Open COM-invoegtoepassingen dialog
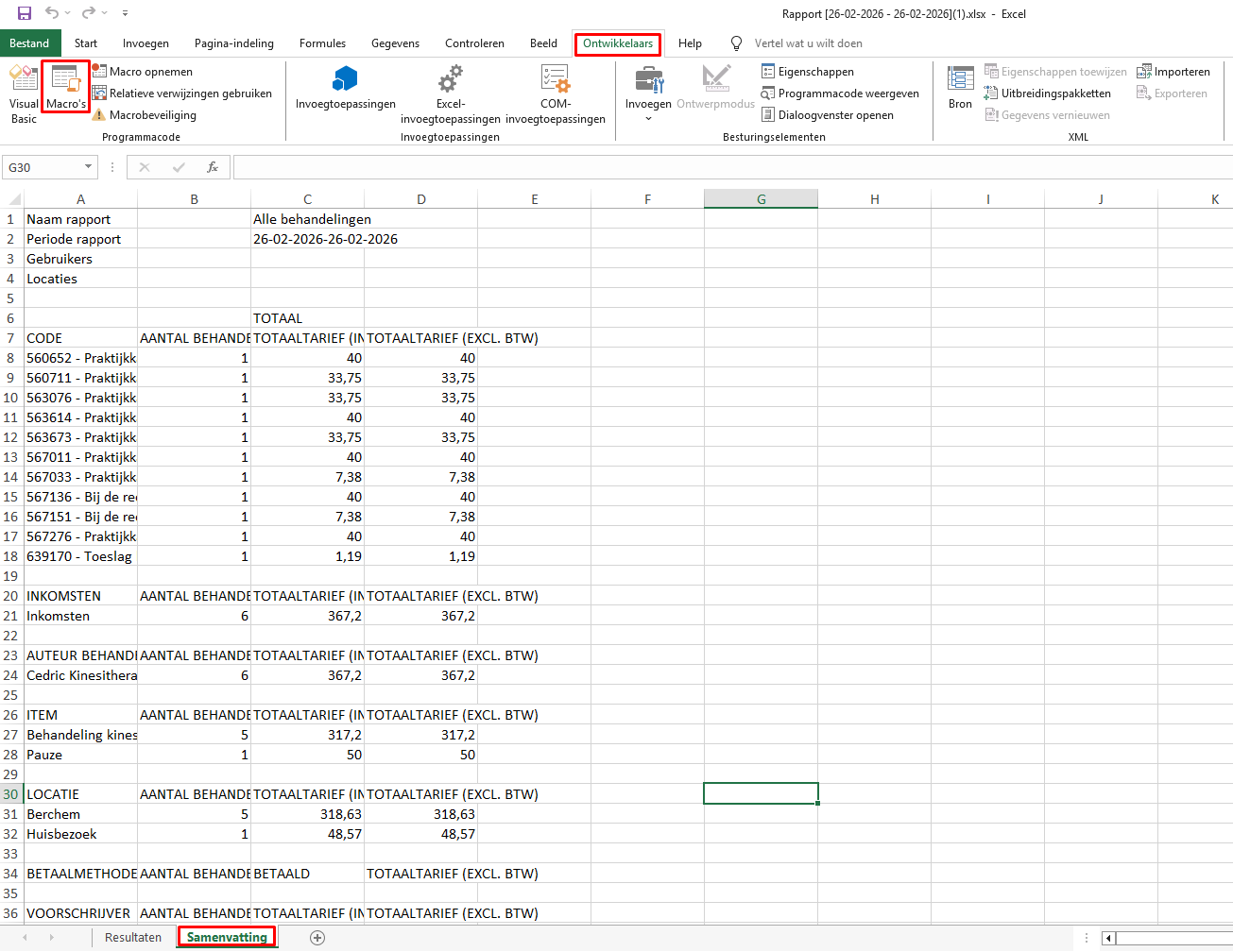The image size is (1233, 952). 555,93
